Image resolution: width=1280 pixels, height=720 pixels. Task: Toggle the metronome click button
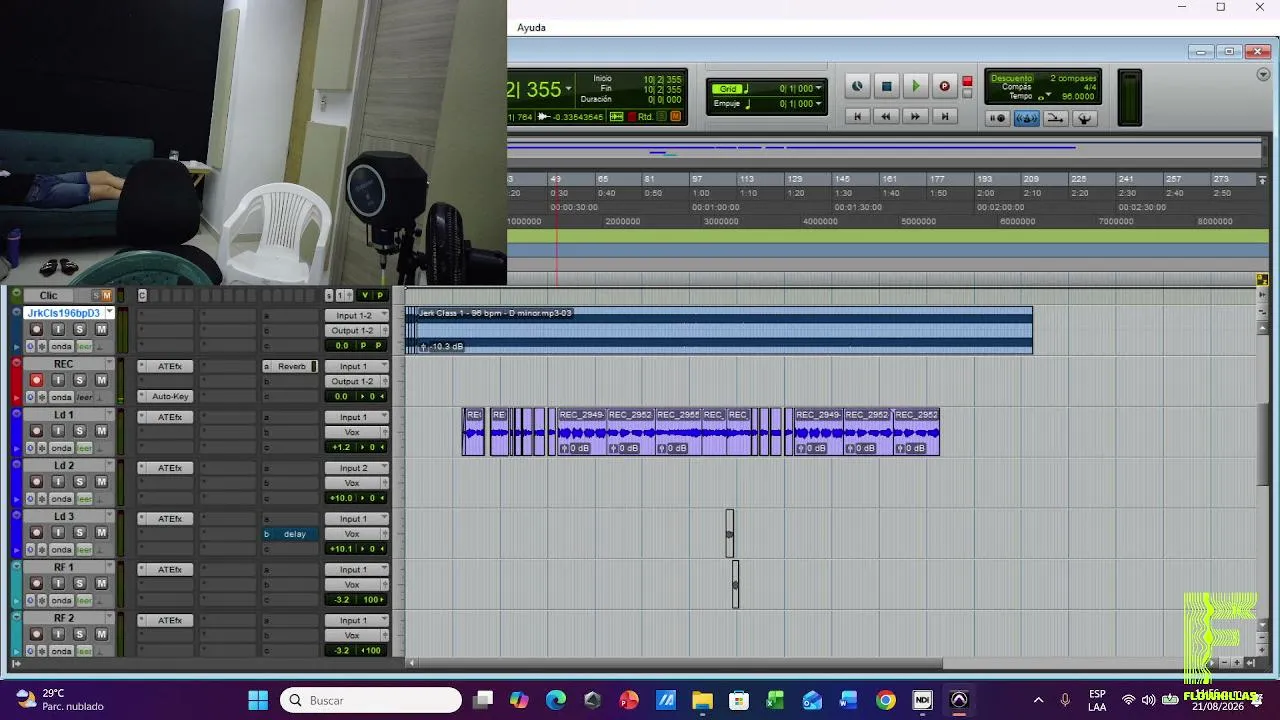1026,118
